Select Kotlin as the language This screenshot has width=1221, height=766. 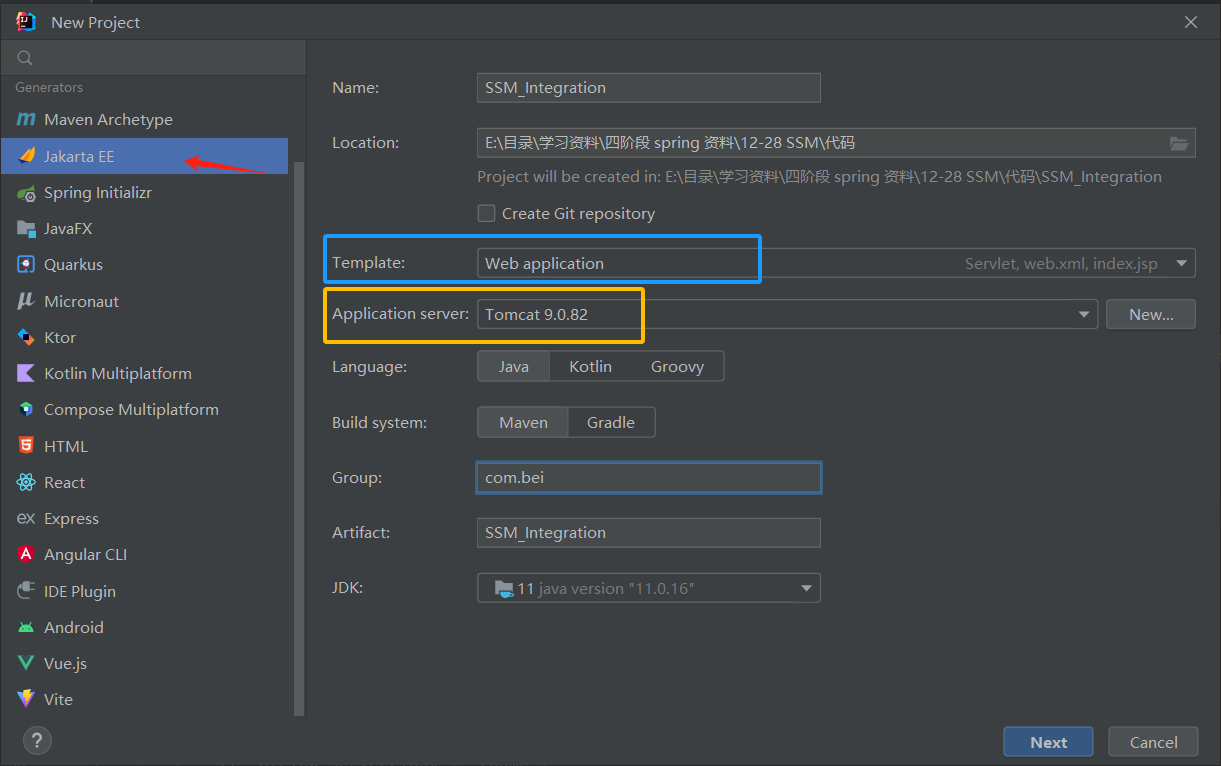pos(590,366)
